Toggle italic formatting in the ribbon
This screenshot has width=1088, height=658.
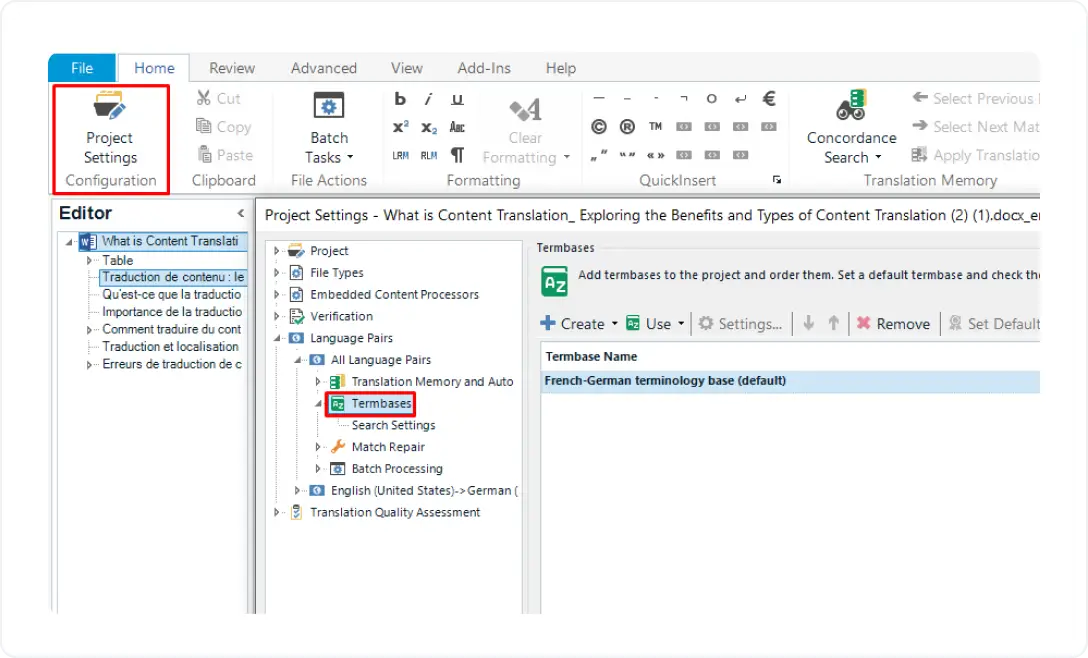(x=427, y=100)
